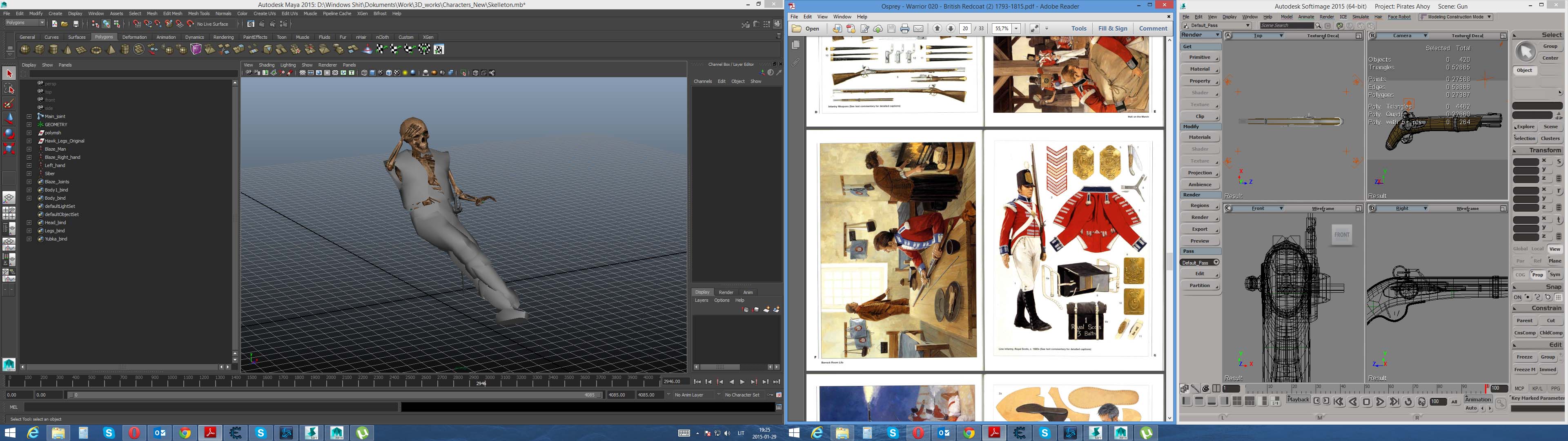This screenshot has width=1568, height=441.
Task: Open the Polygons menu set dropdown in Maya
Action: [x=25, y=23]
